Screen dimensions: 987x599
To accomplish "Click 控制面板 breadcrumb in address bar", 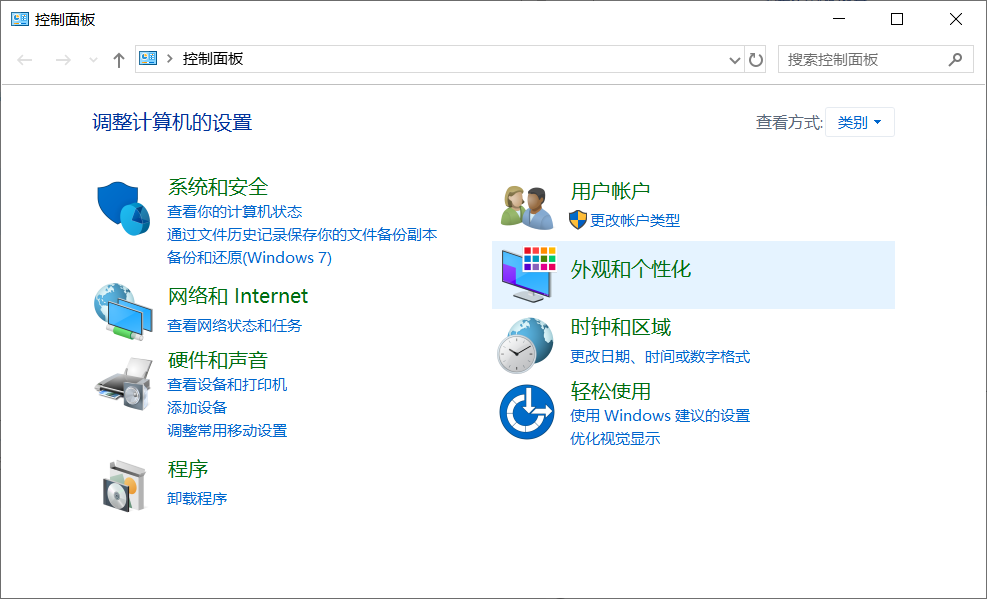I will click(x=213, y=59).
